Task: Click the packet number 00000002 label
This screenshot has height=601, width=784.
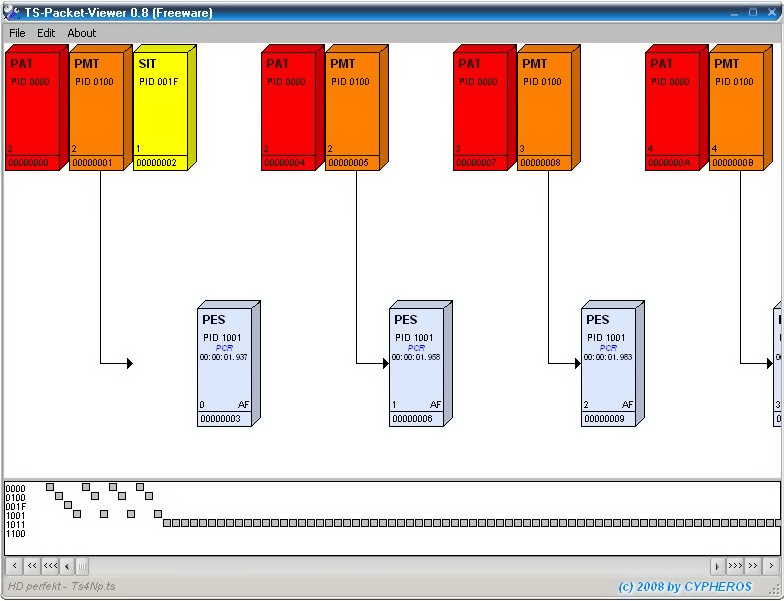Action: pos(156,163)
